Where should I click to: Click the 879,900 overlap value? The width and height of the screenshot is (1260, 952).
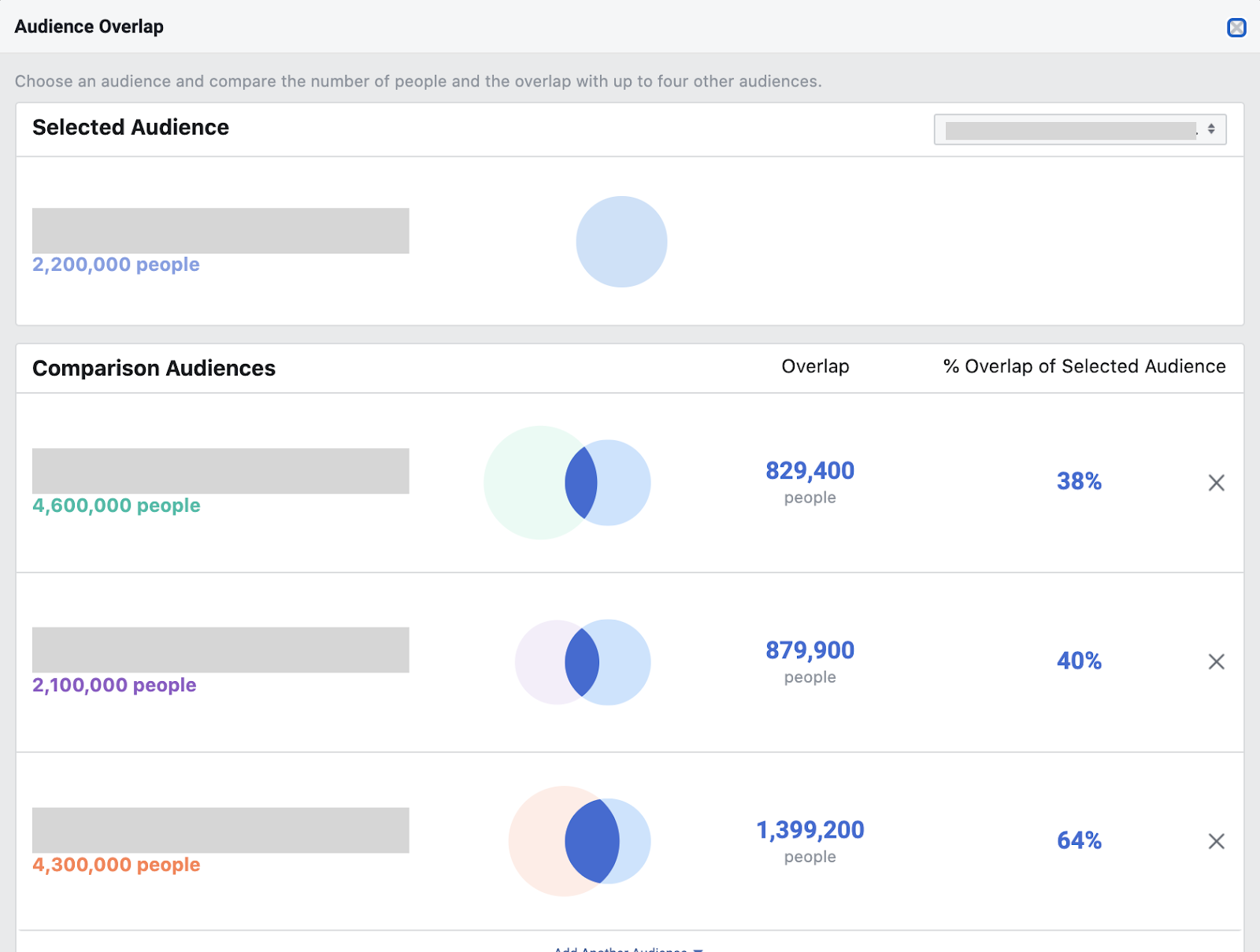[810, 650]
